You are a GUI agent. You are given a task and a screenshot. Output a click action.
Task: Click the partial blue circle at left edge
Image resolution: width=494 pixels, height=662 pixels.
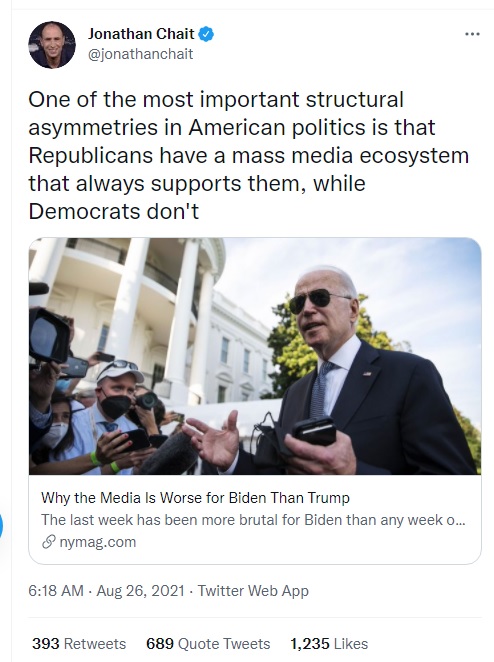pos(1,526)
